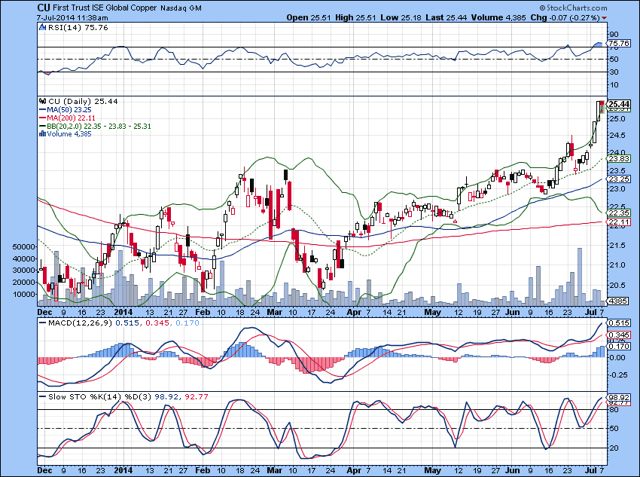The image size is (640, 477).
Task: Click the 0.345 signal tag on right axis
Action: 619,335
